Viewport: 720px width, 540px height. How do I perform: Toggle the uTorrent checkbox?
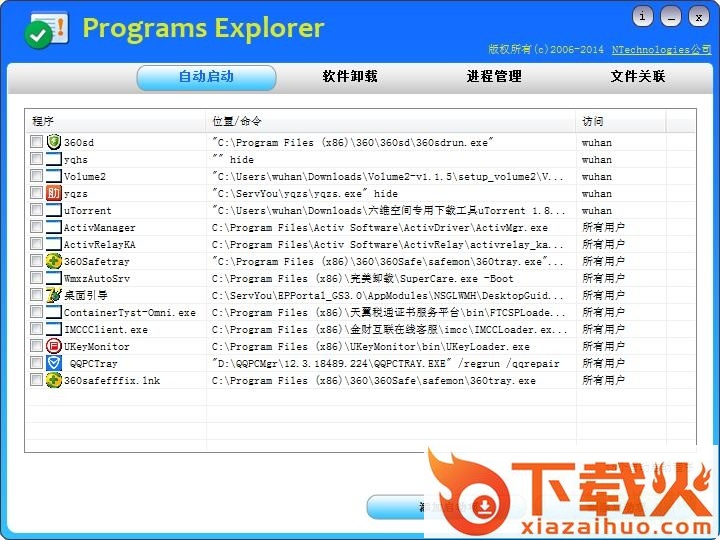click(36, 209)
